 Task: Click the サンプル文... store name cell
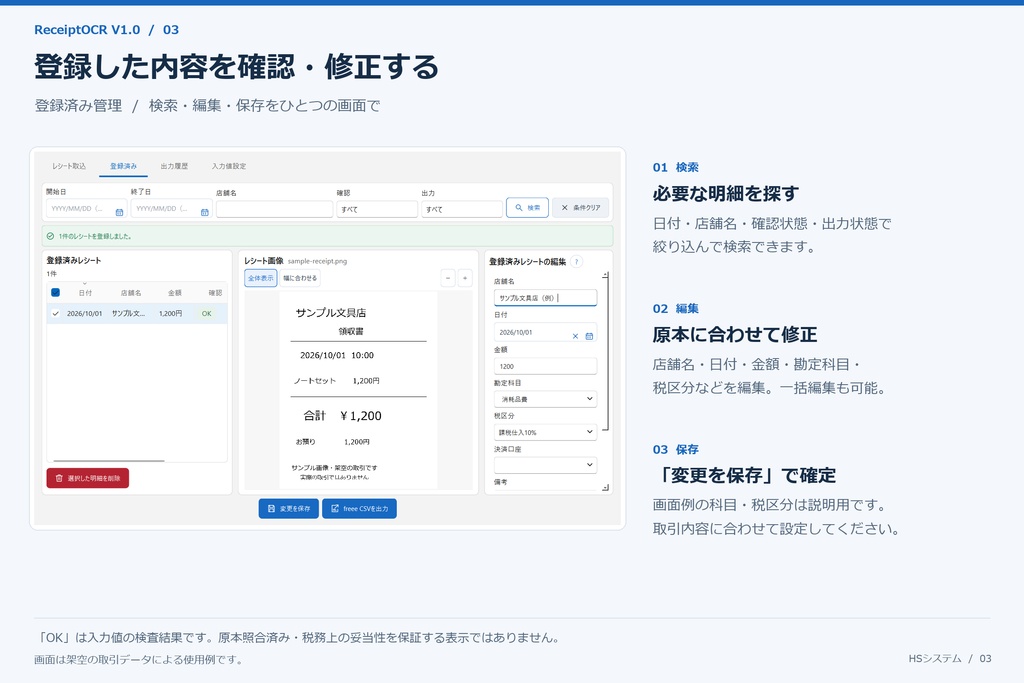[128, 313]
